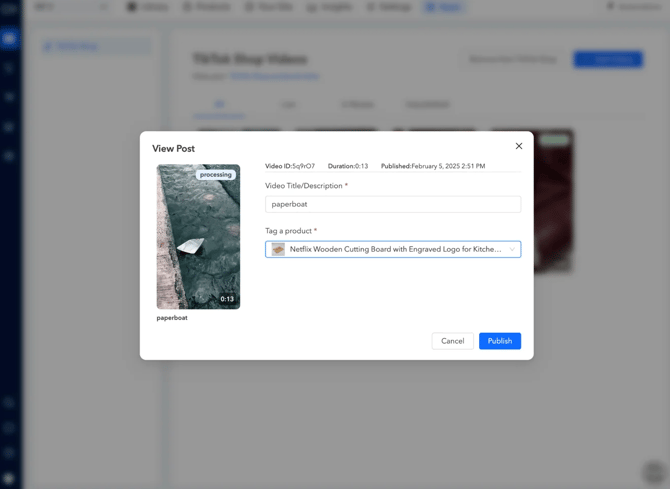Select the All tab under TikTok Shop Videos
The width and height of the screenshot is (670, 489).
click(219, 104)
